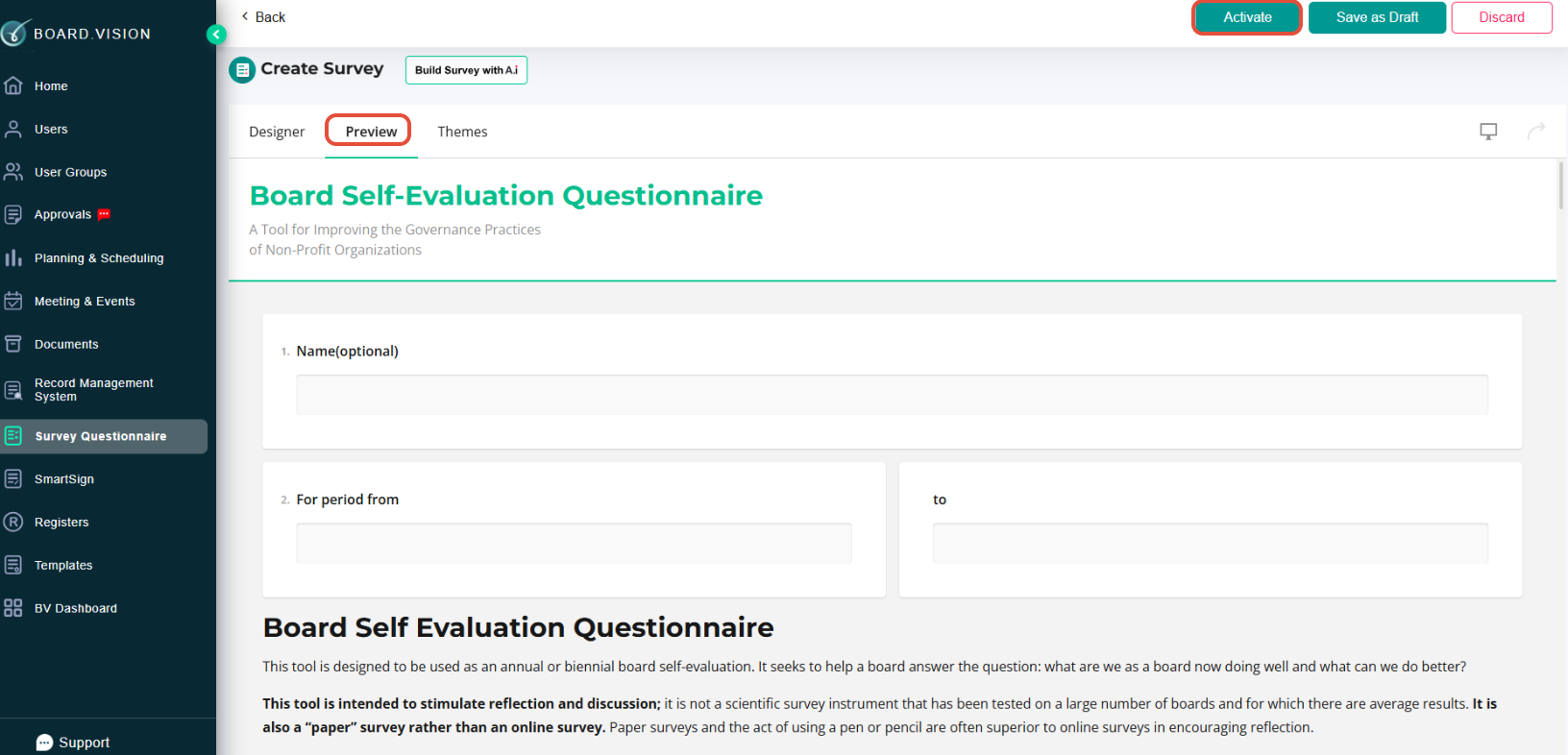Select Survey Questionnaire menu item
The height and width of the screenshot is (755, 1568).
104,436
